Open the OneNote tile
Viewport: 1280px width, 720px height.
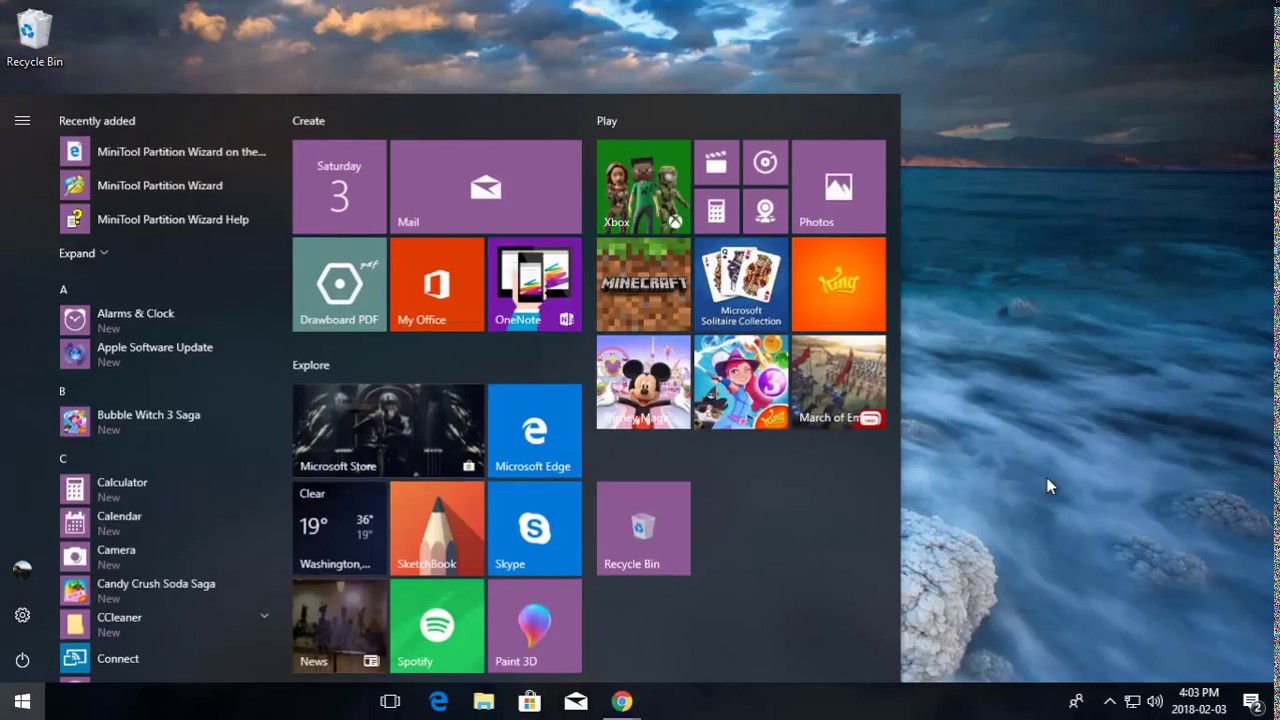tap(534, 284)
